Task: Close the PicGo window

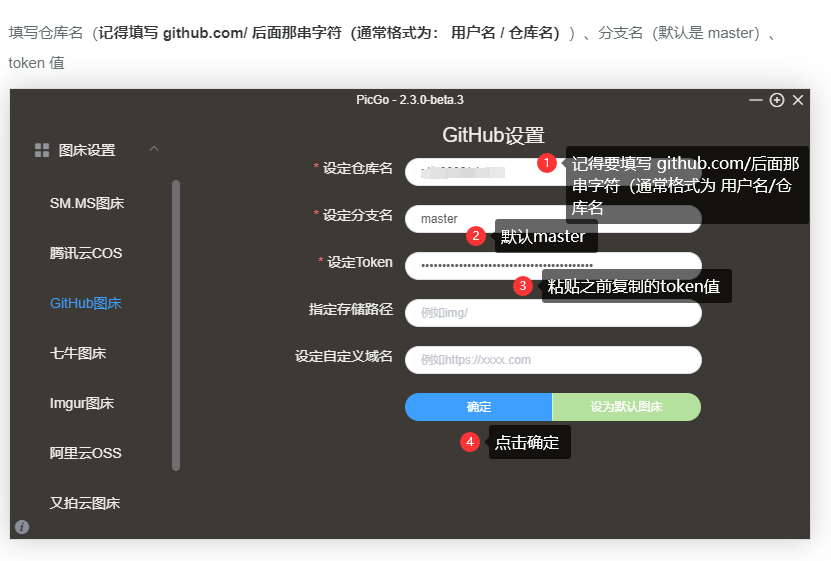Action: pos(798,100)
